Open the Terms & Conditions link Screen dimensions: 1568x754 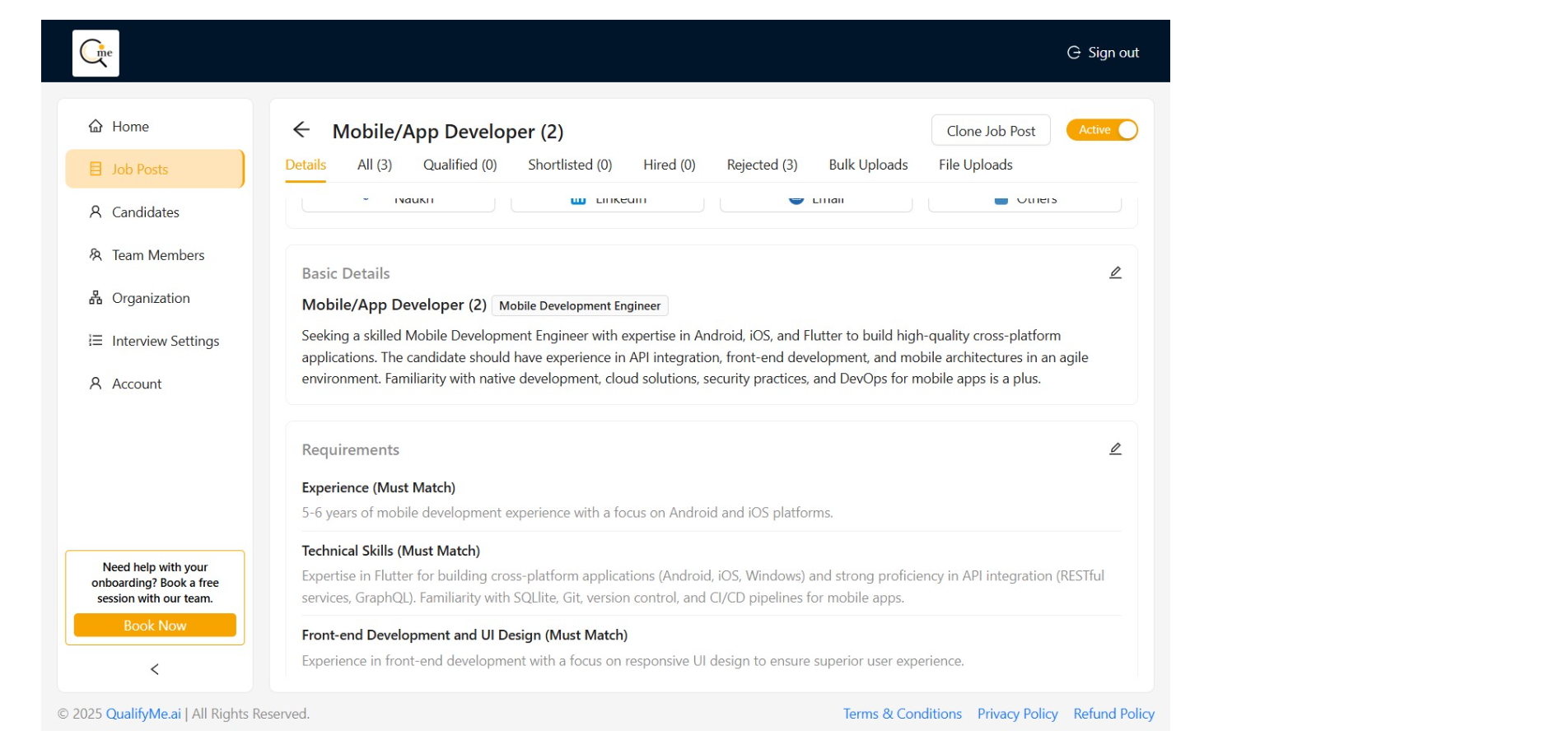pos(902,714)
